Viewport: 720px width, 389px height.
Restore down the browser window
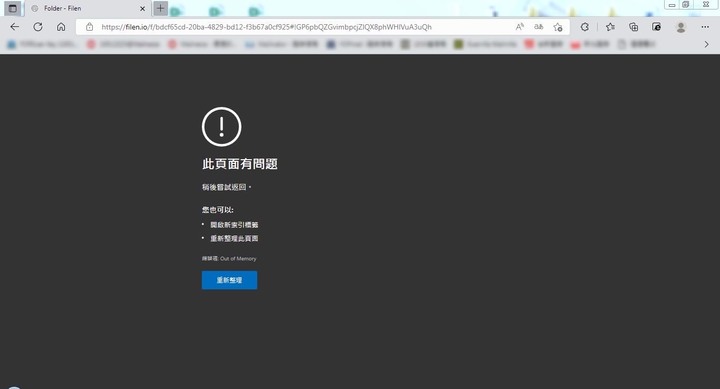(686, 5)
